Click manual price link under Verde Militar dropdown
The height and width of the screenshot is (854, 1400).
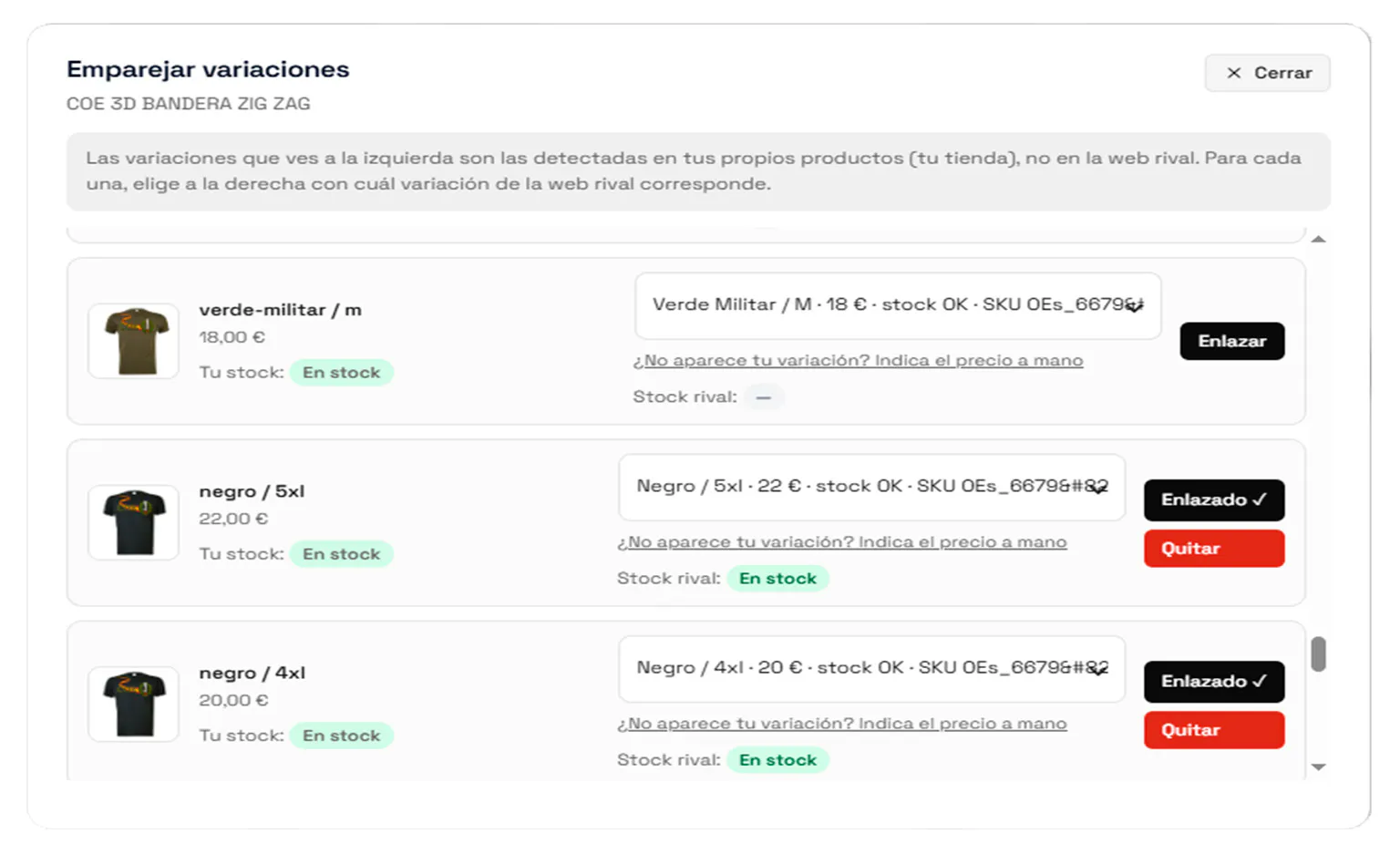tap(858, 361)
